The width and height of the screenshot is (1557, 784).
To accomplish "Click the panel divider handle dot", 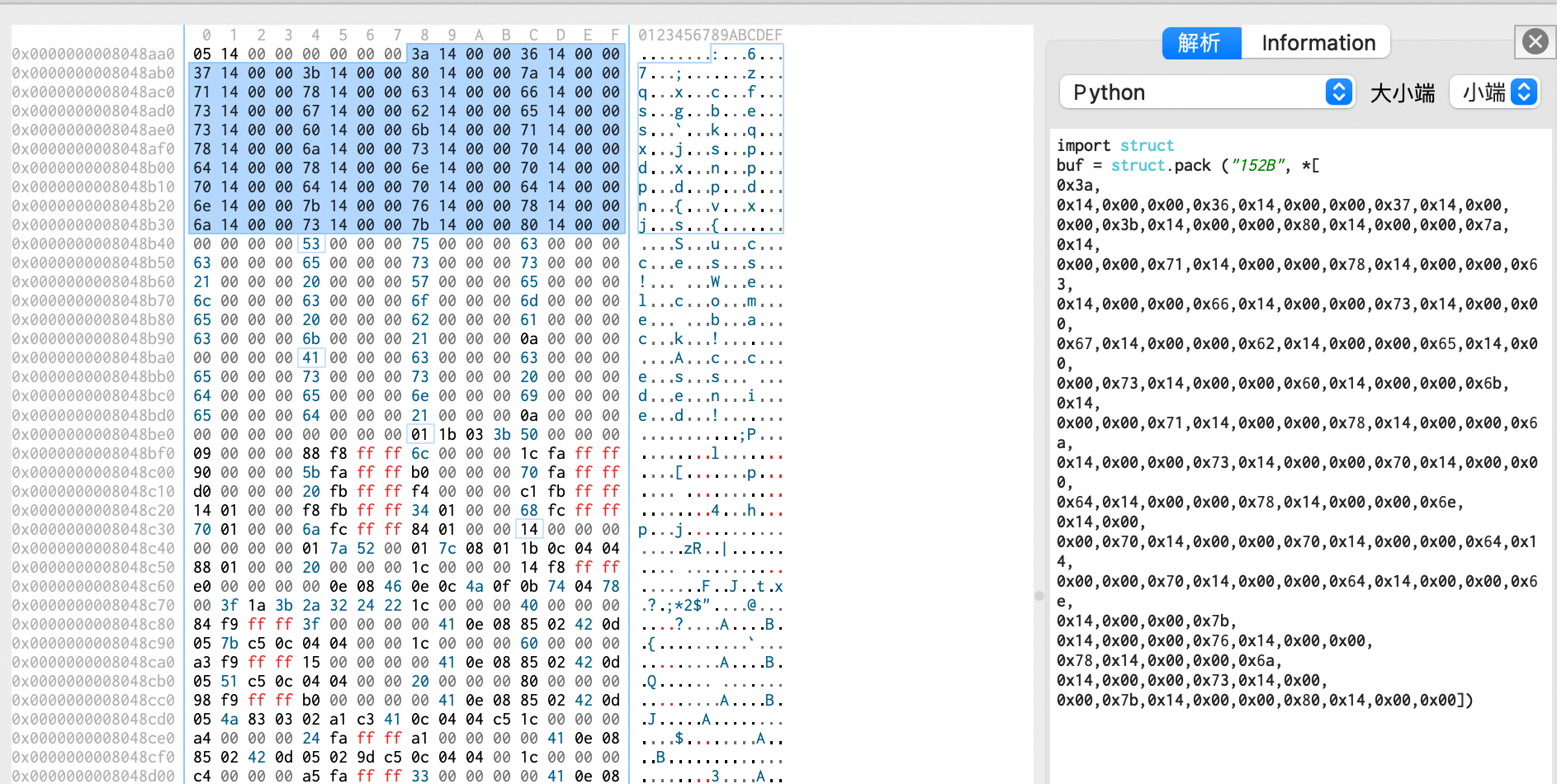I will 1039,595.
